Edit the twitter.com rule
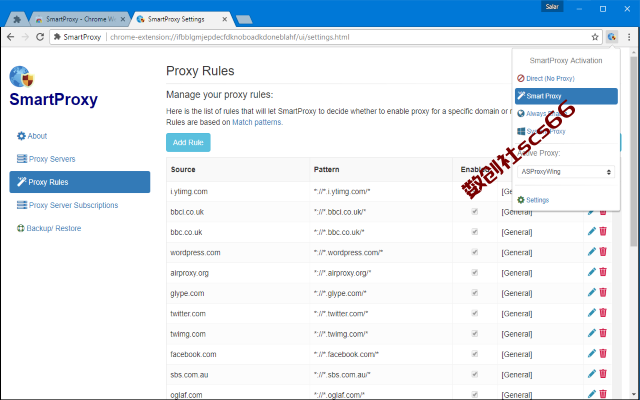The height and width of the screenshot is (400, 640). pyautogui.click(x=591, y=313)
